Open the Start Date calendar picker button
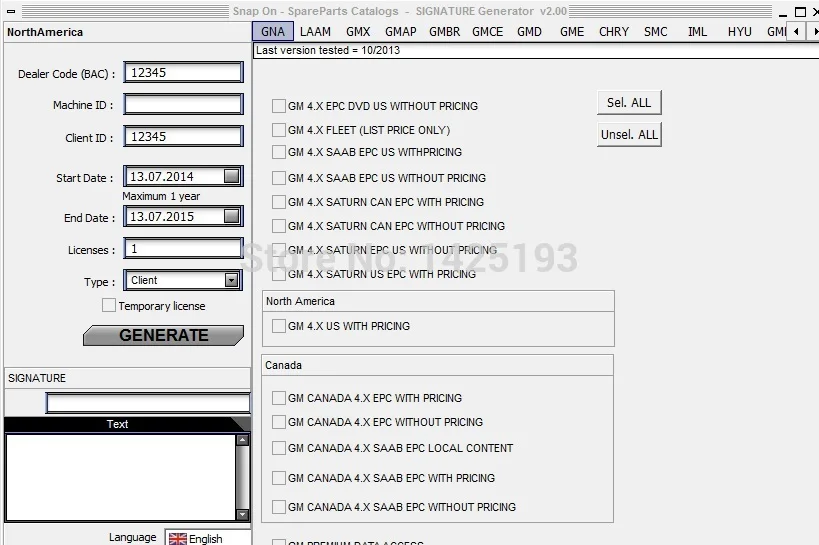This screenshot has width=819, height=545. pos(231,176)
